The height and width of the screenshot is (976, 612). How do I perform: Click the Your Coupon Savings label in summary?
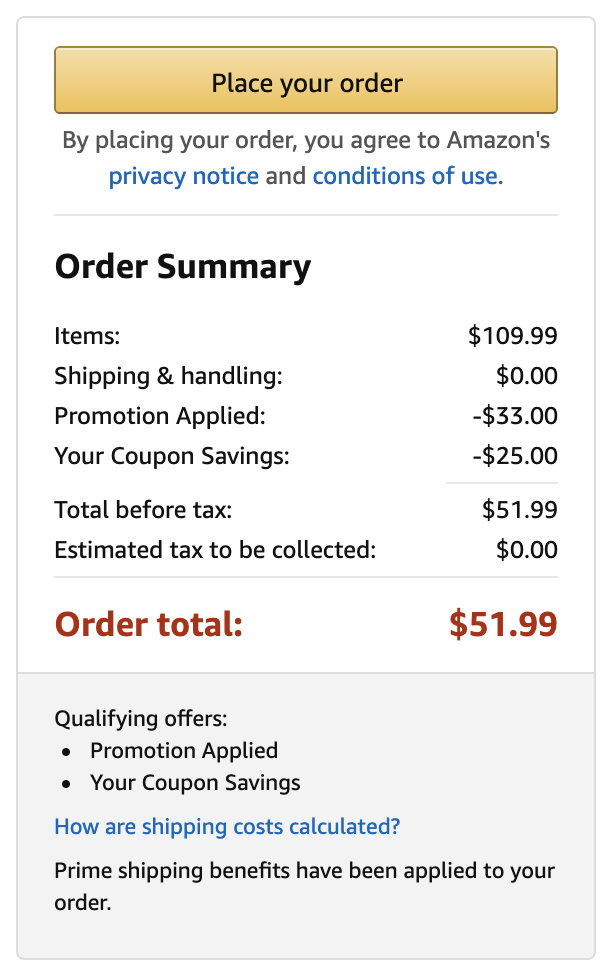coord(171,456)
